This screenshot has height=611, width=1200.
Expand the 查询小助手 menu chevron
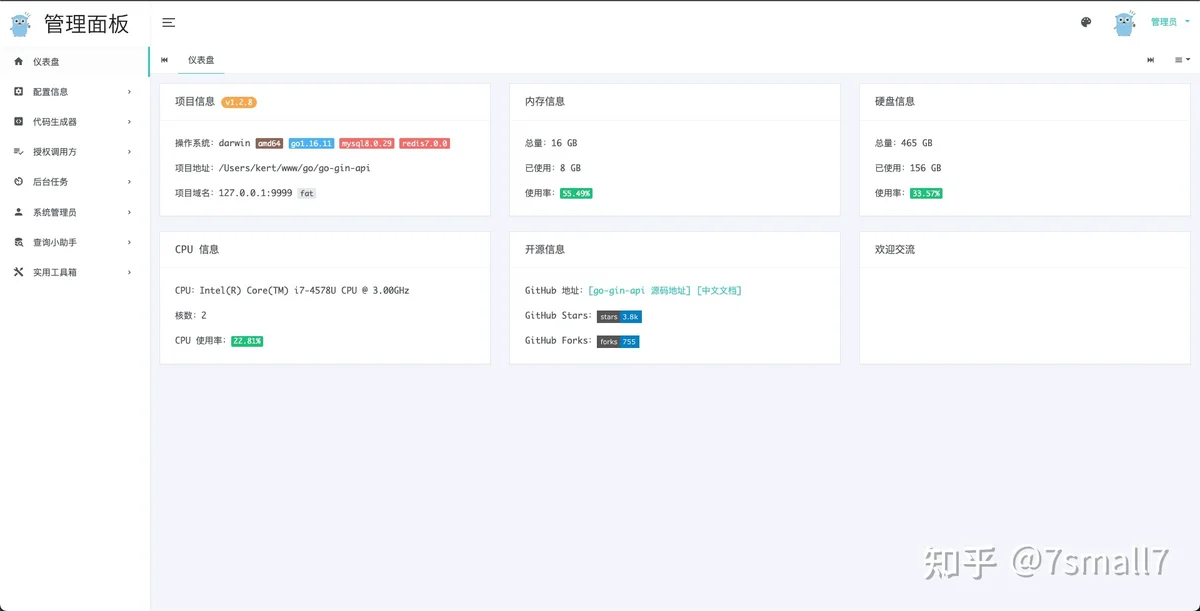pos(130,242)
